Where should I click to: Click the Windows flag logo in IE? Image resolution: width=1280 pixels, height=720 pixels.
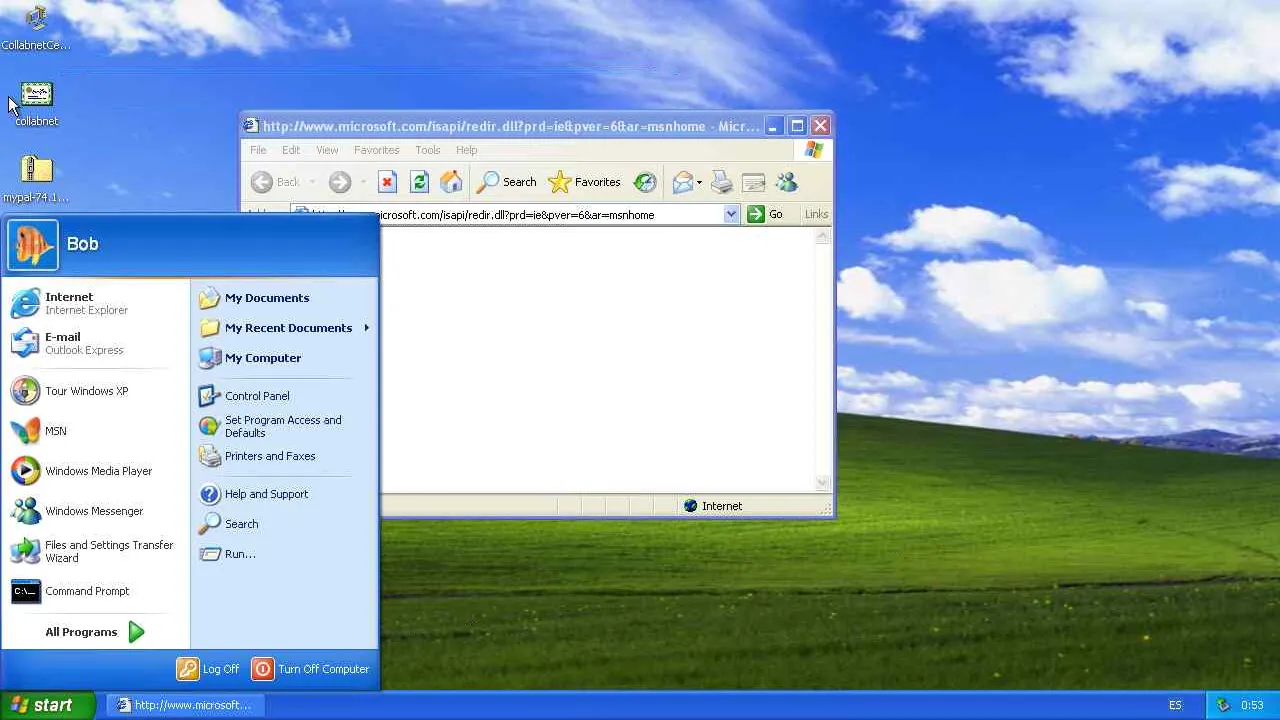click(x=814, y=150)
